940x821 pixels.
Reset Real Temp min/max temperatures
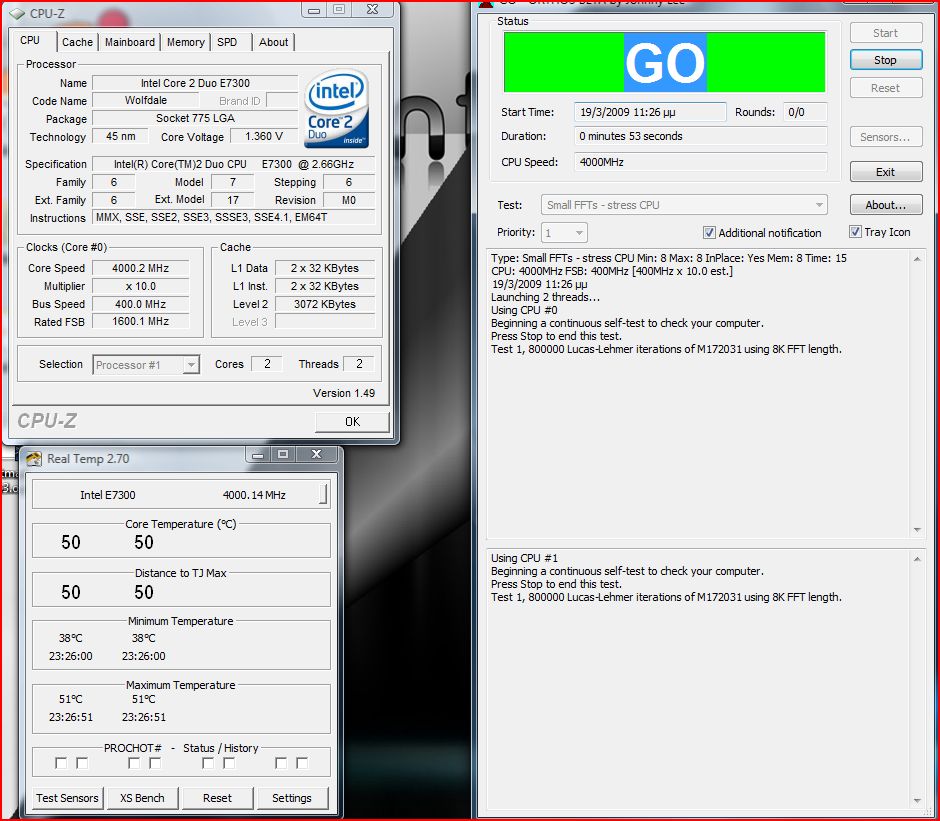[x=217, y=798]
